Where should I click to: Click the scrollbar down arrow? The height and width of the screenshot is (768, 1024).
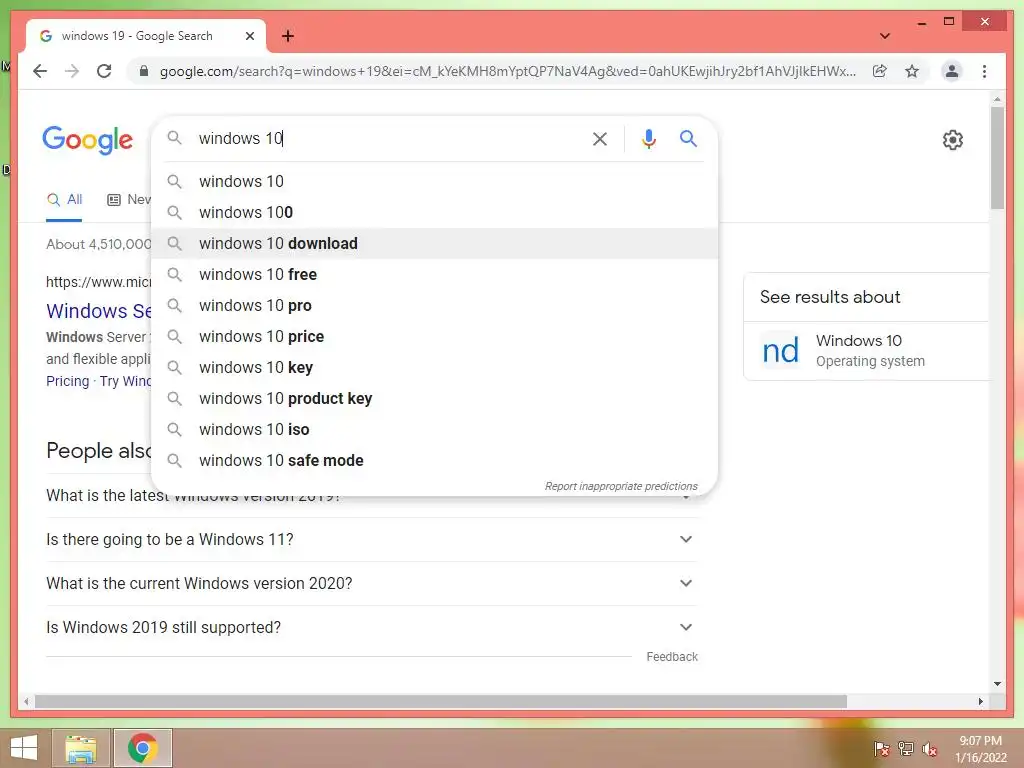[997, 684]
